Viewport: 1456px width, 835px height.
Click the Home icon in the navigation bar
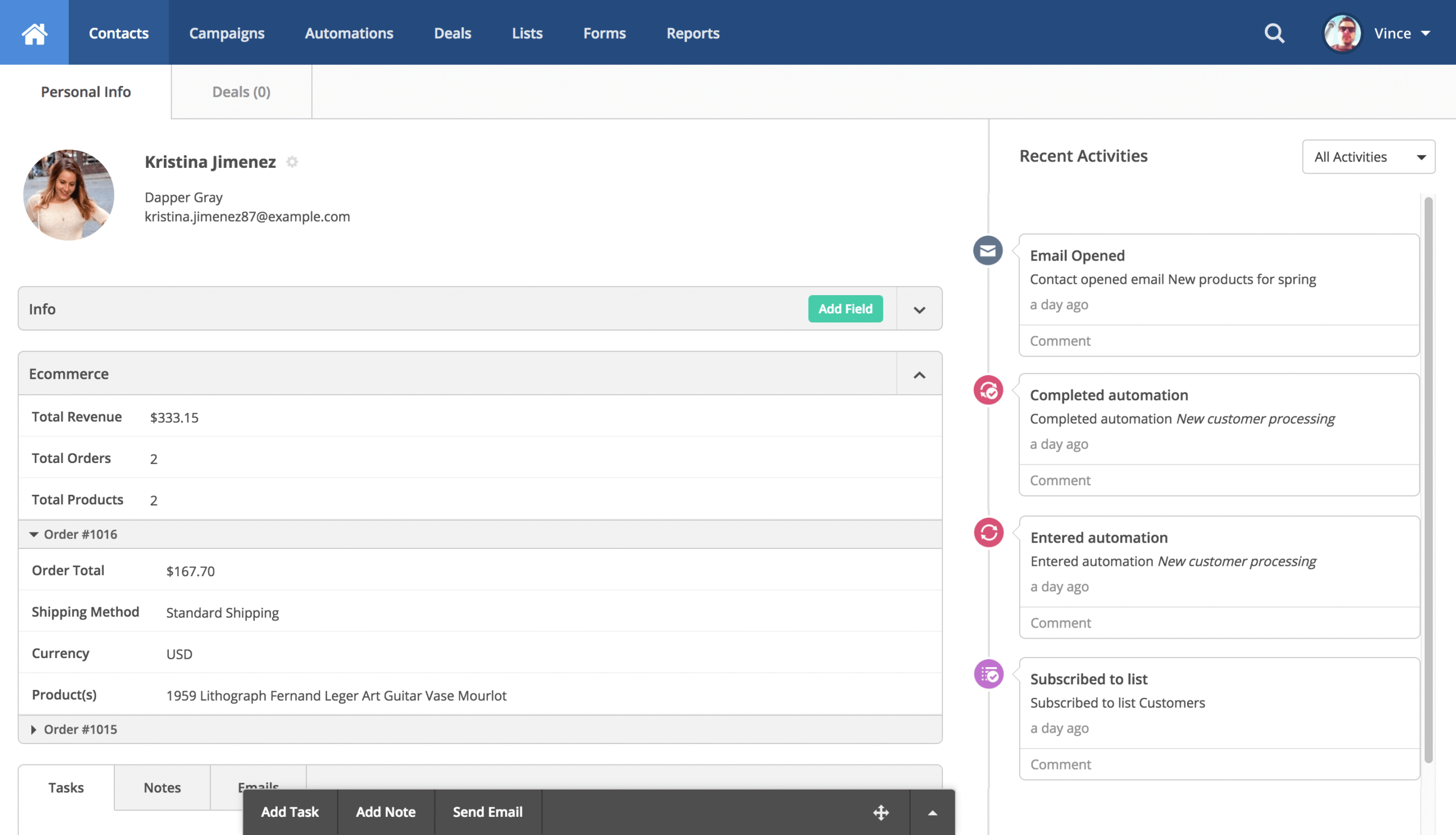[x=34, y=32]
